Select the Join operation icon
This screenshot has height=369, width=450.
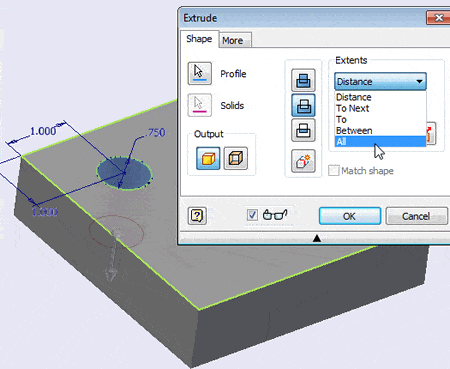303,80
